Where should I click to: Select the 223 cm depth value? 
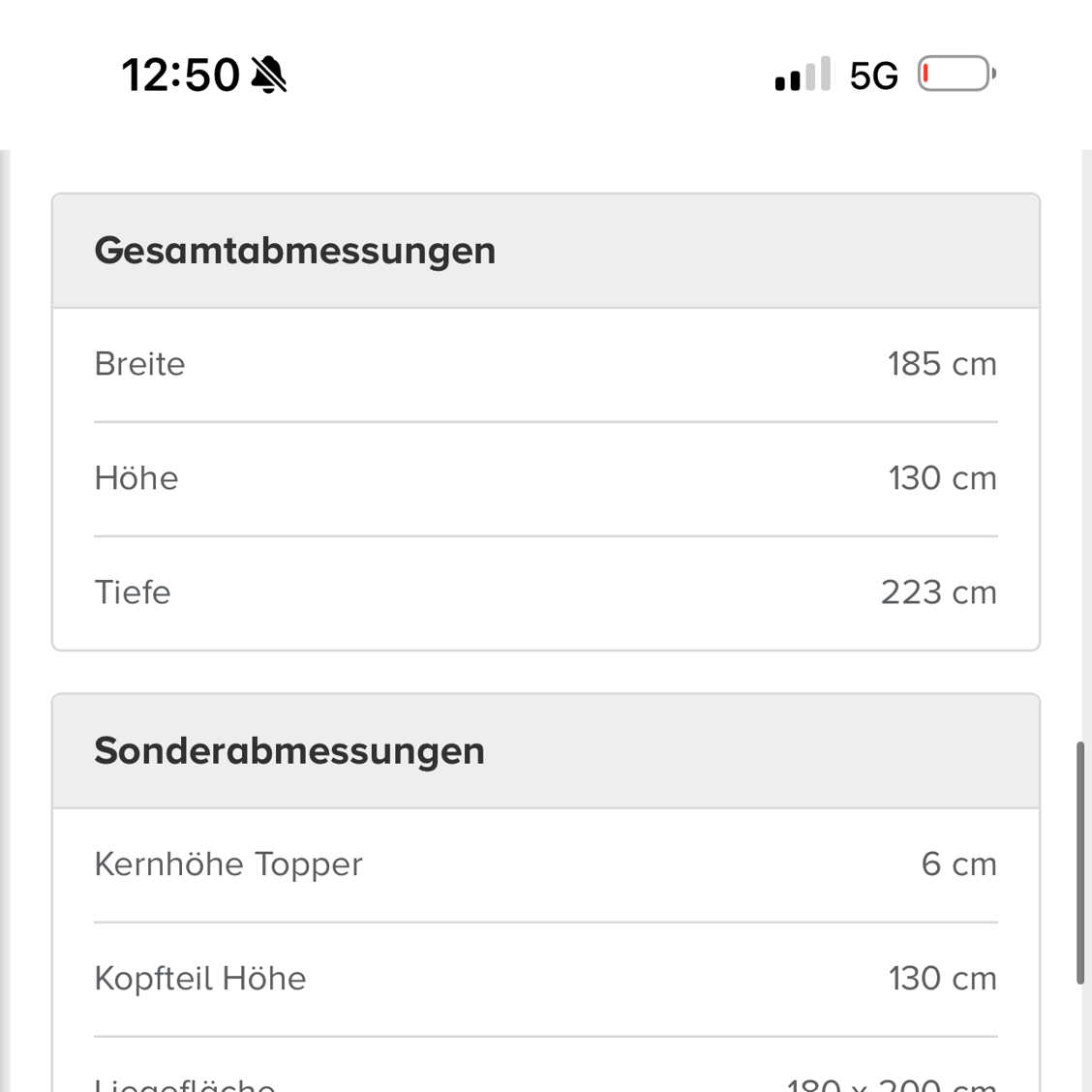[939, 592]
